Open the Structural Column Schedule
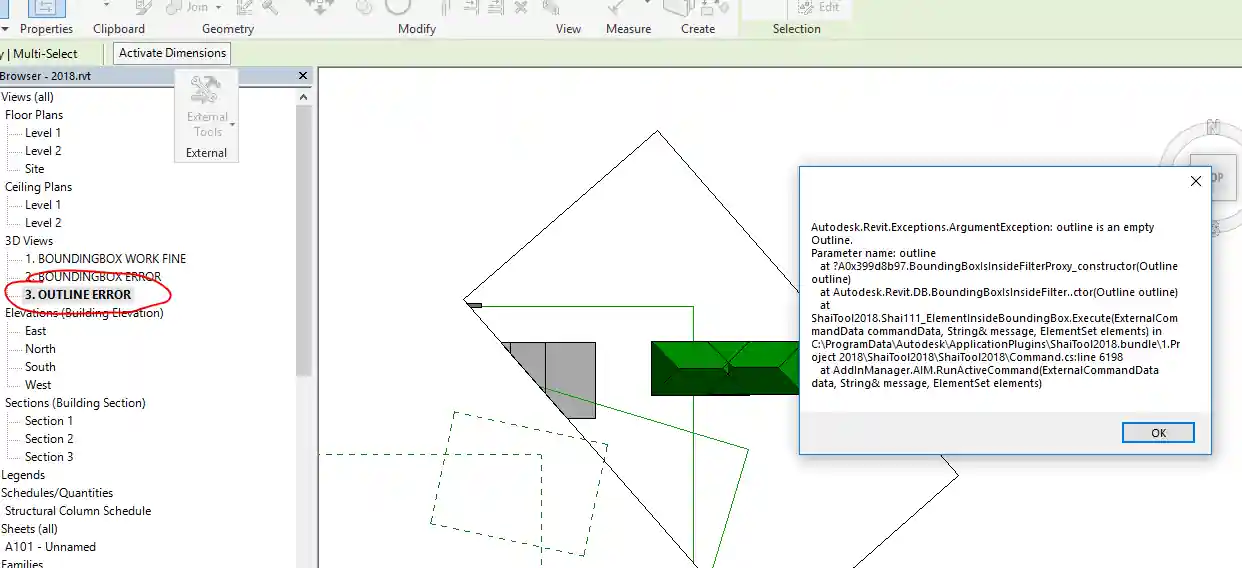Image resolution: width=1242 pixels, height=568 pixels. tap(78, 511)
